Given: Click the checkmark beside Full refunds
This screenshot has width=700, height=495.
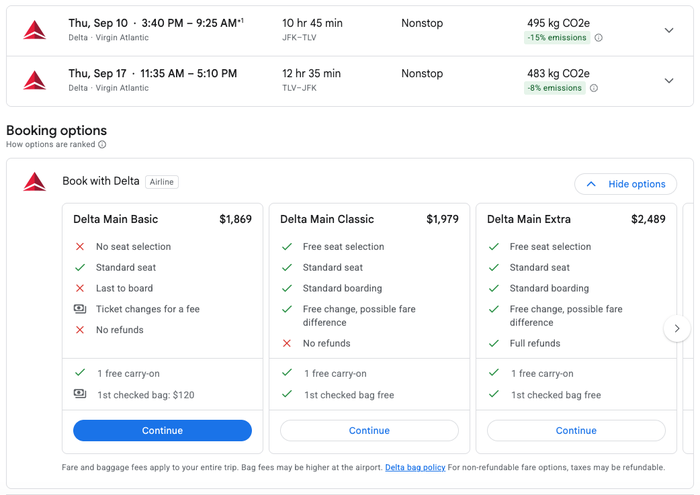Looking at the screenshot, I should (x=494, y=343).
